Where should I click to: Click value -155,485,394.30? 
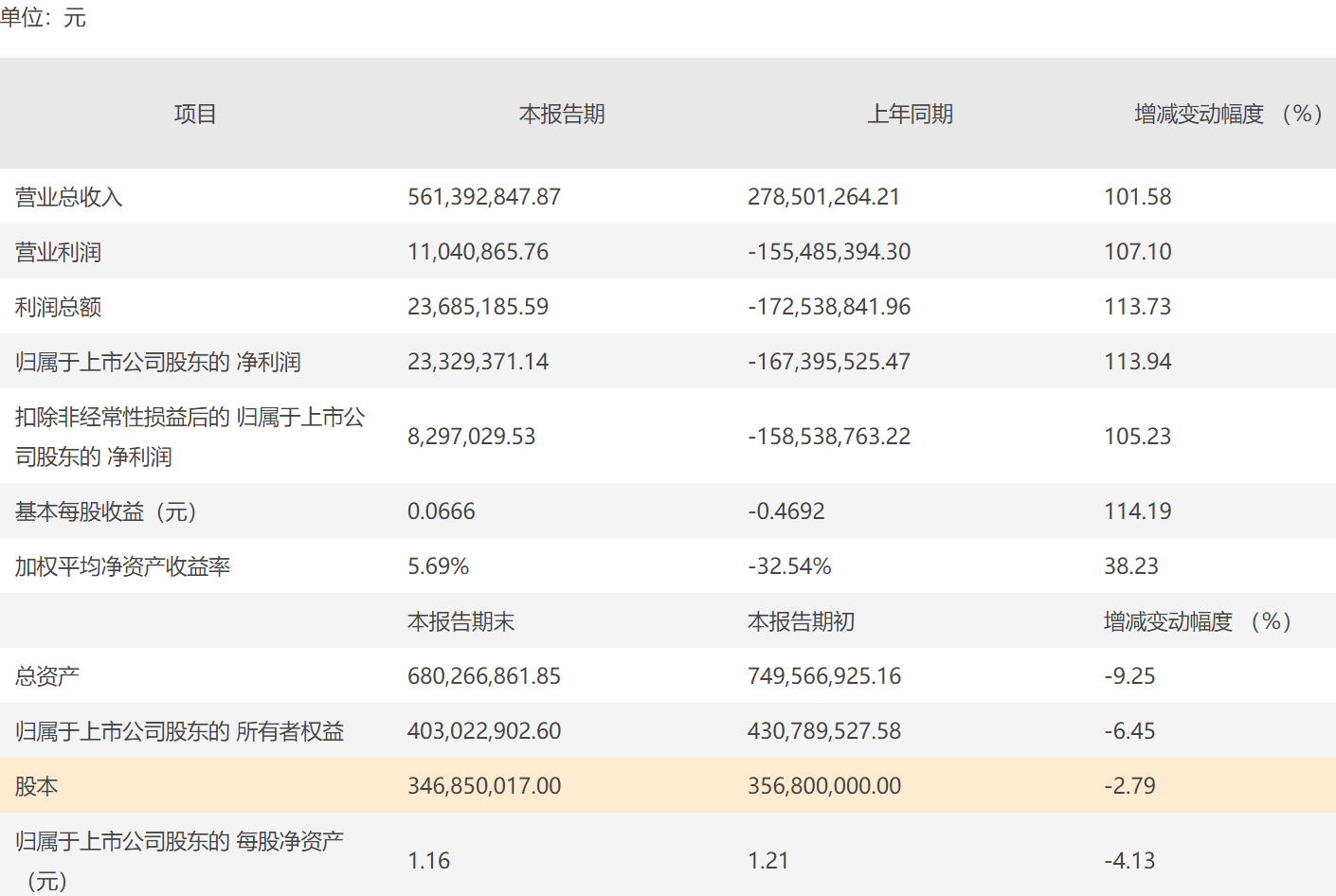coord(829,252)
